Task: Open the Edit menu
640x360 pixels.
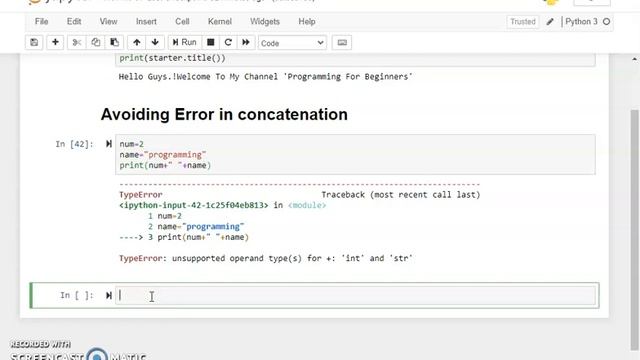Action: [74, 22]
